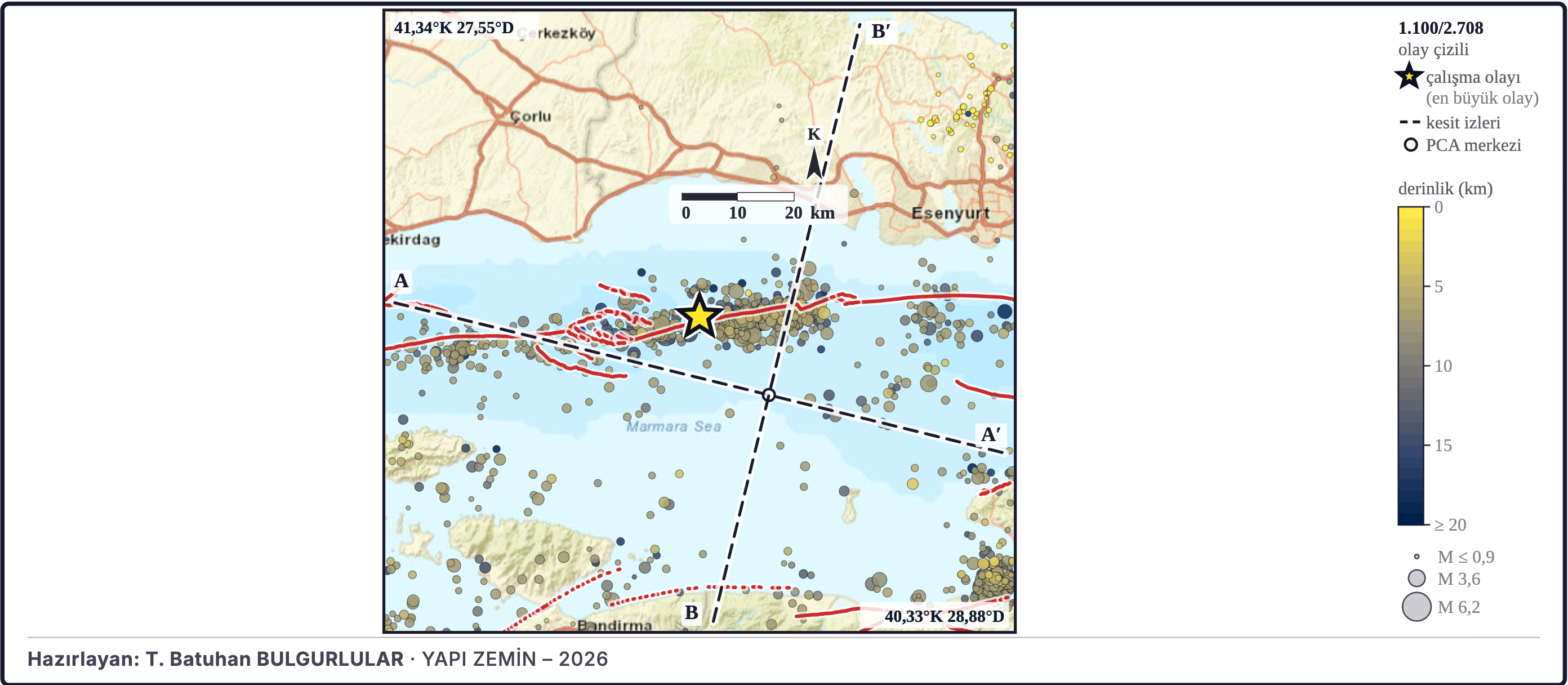This screenshot has height=685, width=1568.
Task: Click the PCA merkezi legend label
Action: click(1473, 145)
